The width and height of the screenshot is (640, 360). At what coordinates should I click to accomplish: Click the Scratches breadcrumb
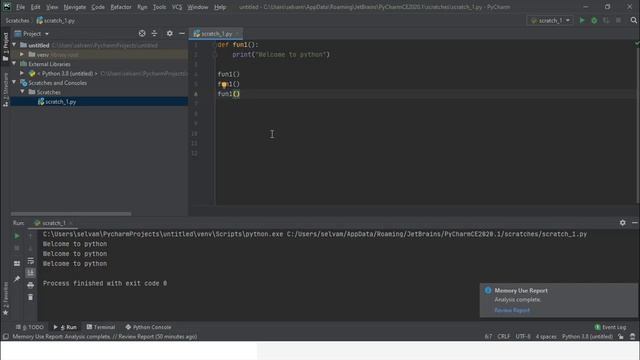17,20
